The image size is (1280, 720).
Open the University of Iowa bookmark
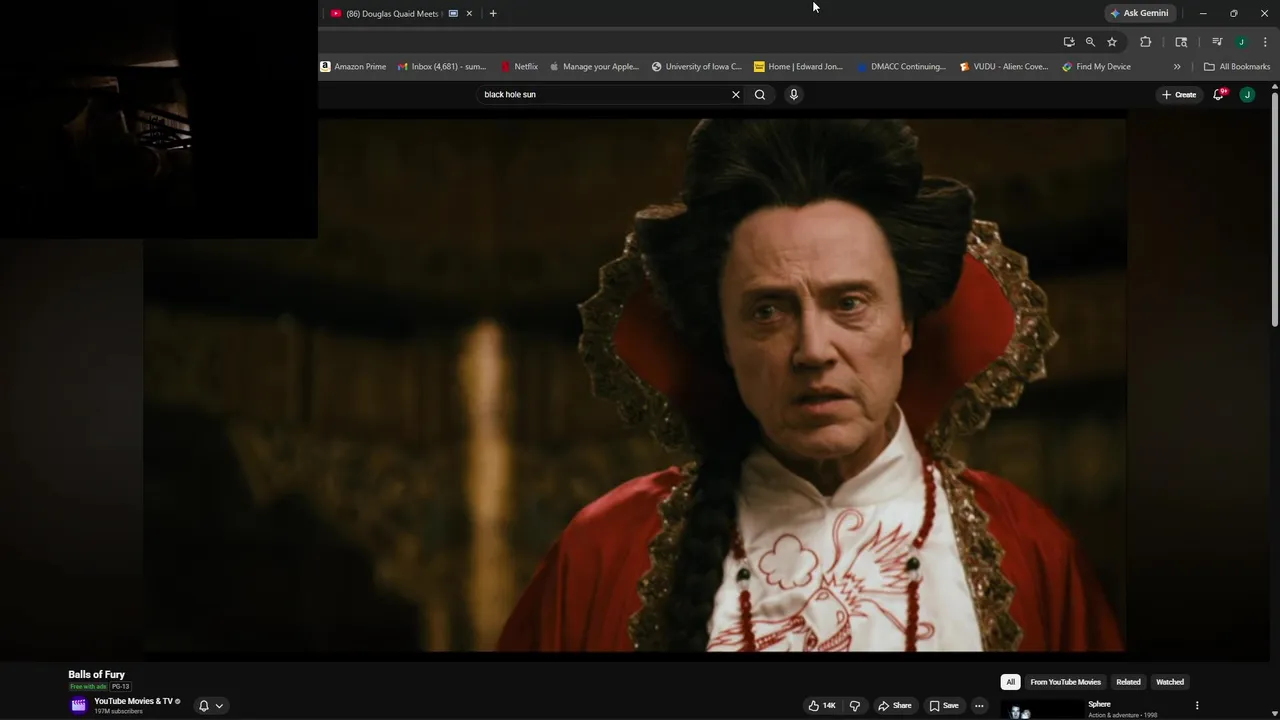point(697,67)
